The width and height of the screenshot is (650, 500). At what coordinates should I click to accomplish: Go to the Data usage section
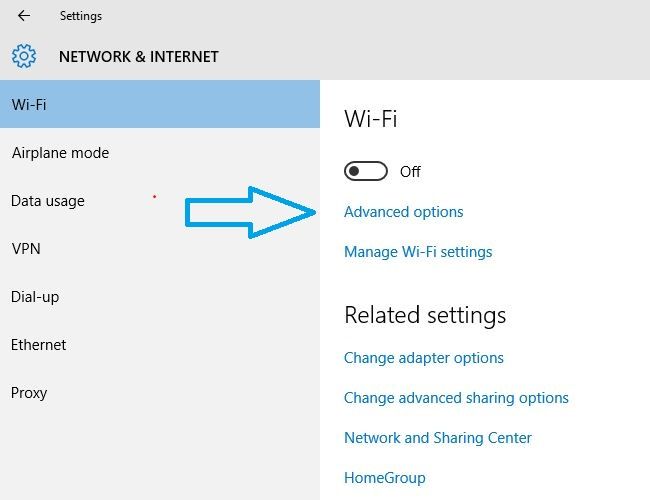pos(47,201)
